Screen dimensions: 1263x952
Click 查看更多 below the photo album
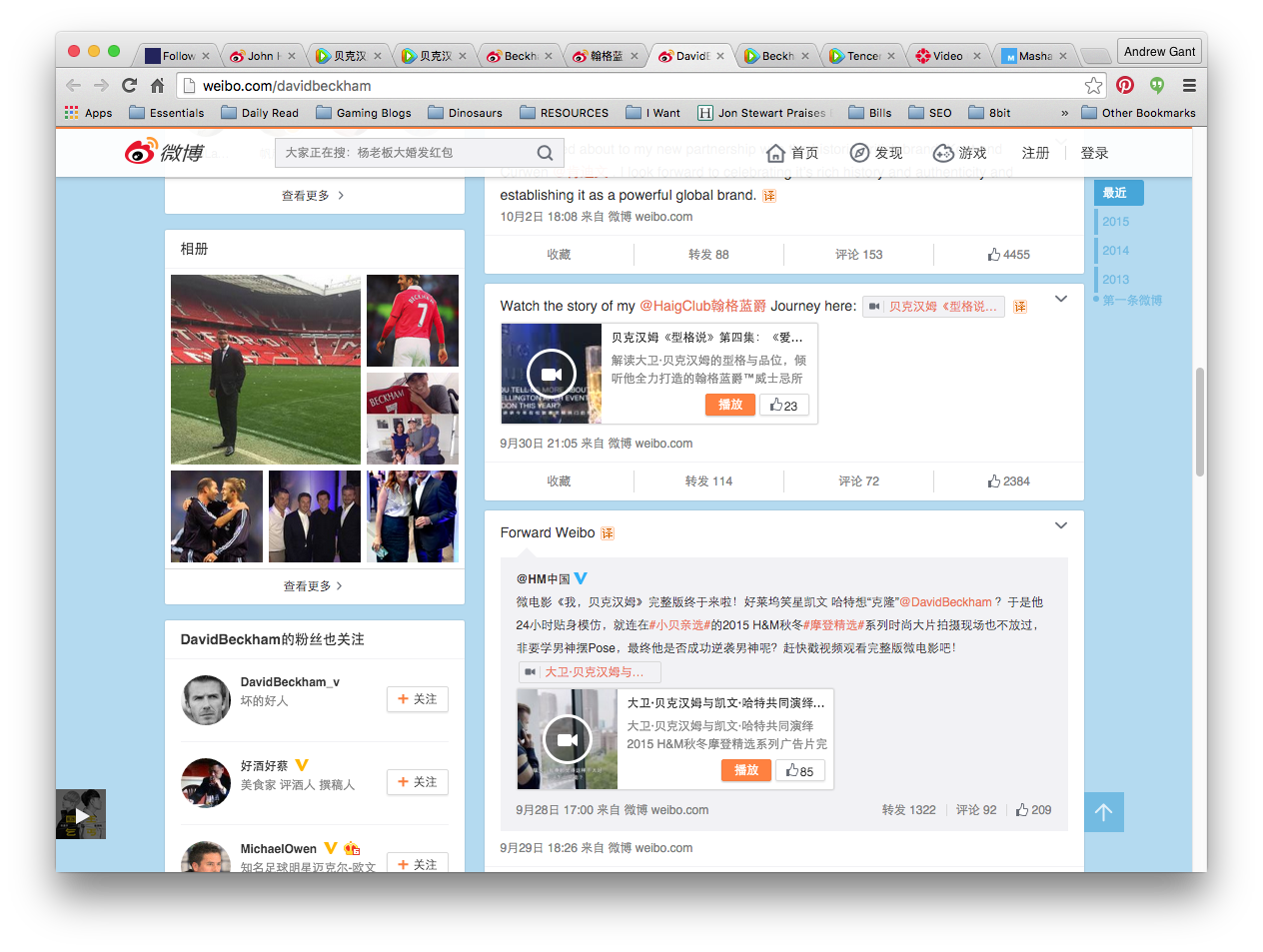pos(313,586)
